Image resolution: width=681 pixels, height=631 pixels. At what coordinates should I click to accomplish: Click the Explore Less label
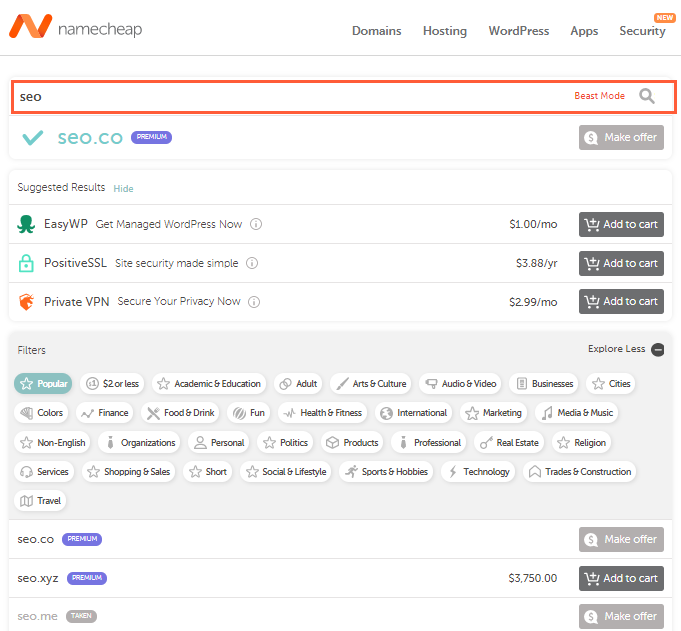(x=616, y=349)
